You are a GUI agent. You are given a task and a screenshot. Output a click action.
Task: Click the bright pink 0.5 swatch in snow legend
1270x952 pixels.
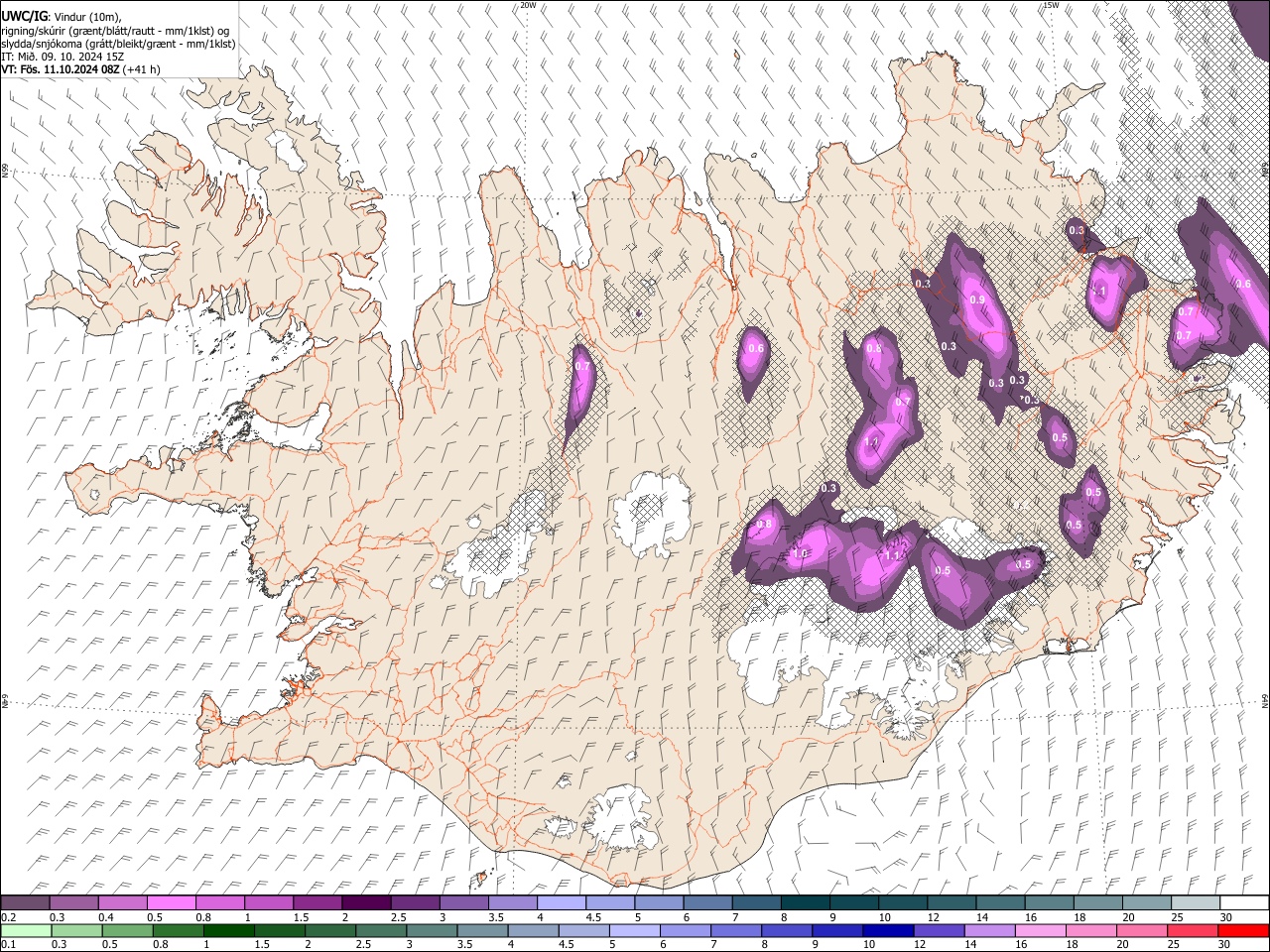click(171, 903)
